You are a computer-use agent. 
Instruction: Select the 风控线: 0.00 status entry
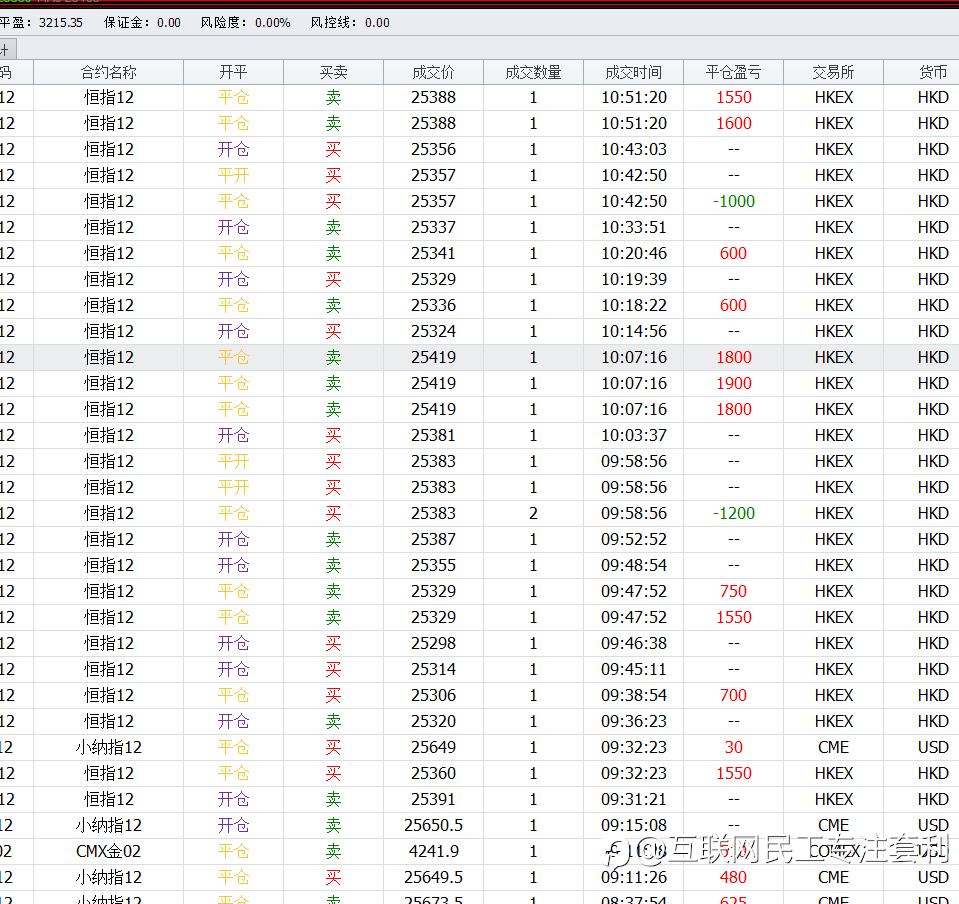coord(350,23)
